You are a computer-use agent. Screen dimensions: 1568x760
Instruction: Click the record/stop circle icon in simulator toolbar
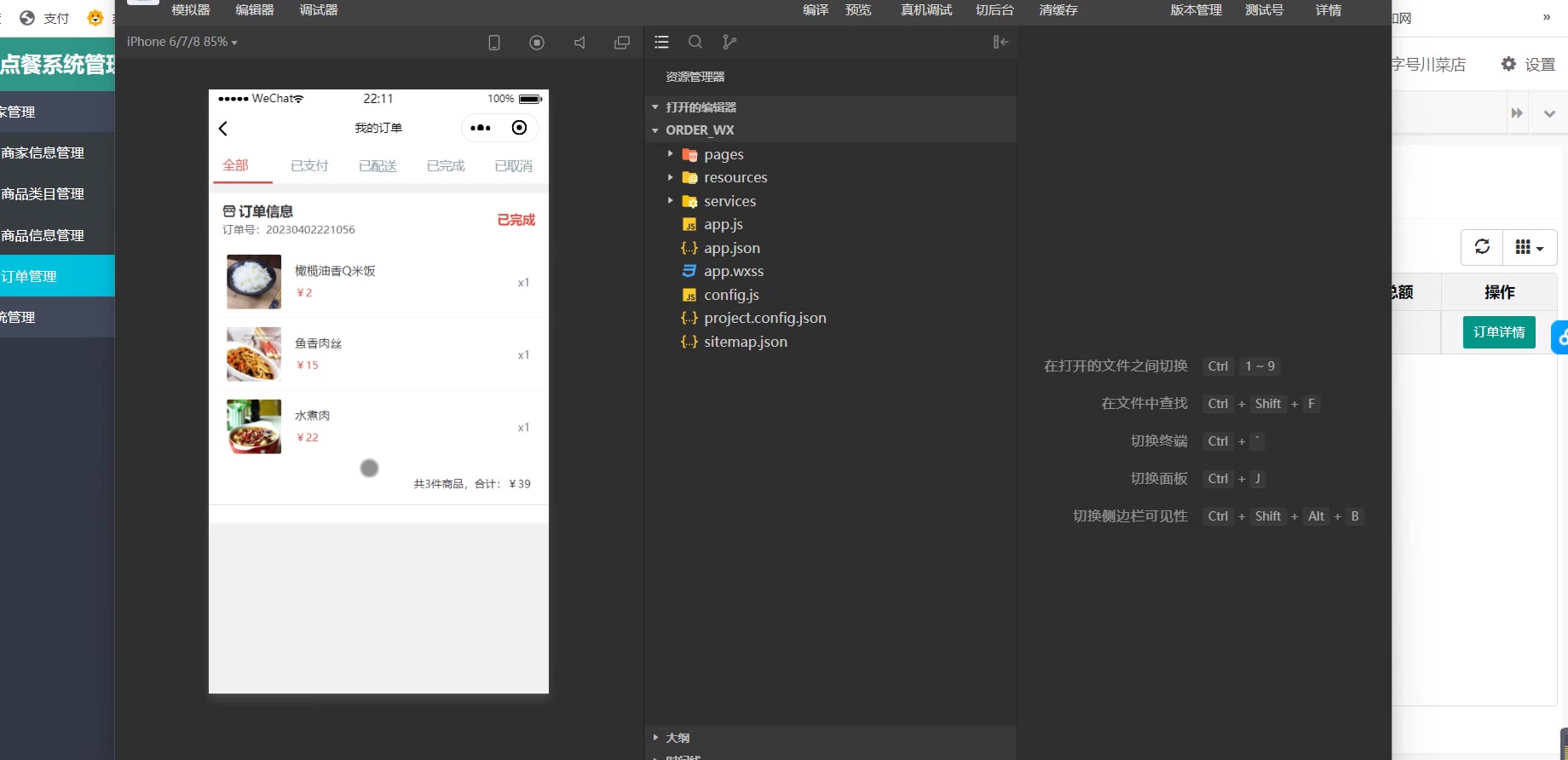point(537,43)
